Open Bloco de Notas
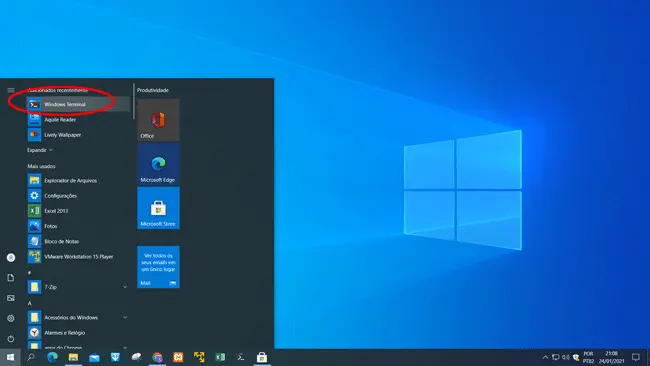This screenshot has height=366, width=650. (79, 241)
